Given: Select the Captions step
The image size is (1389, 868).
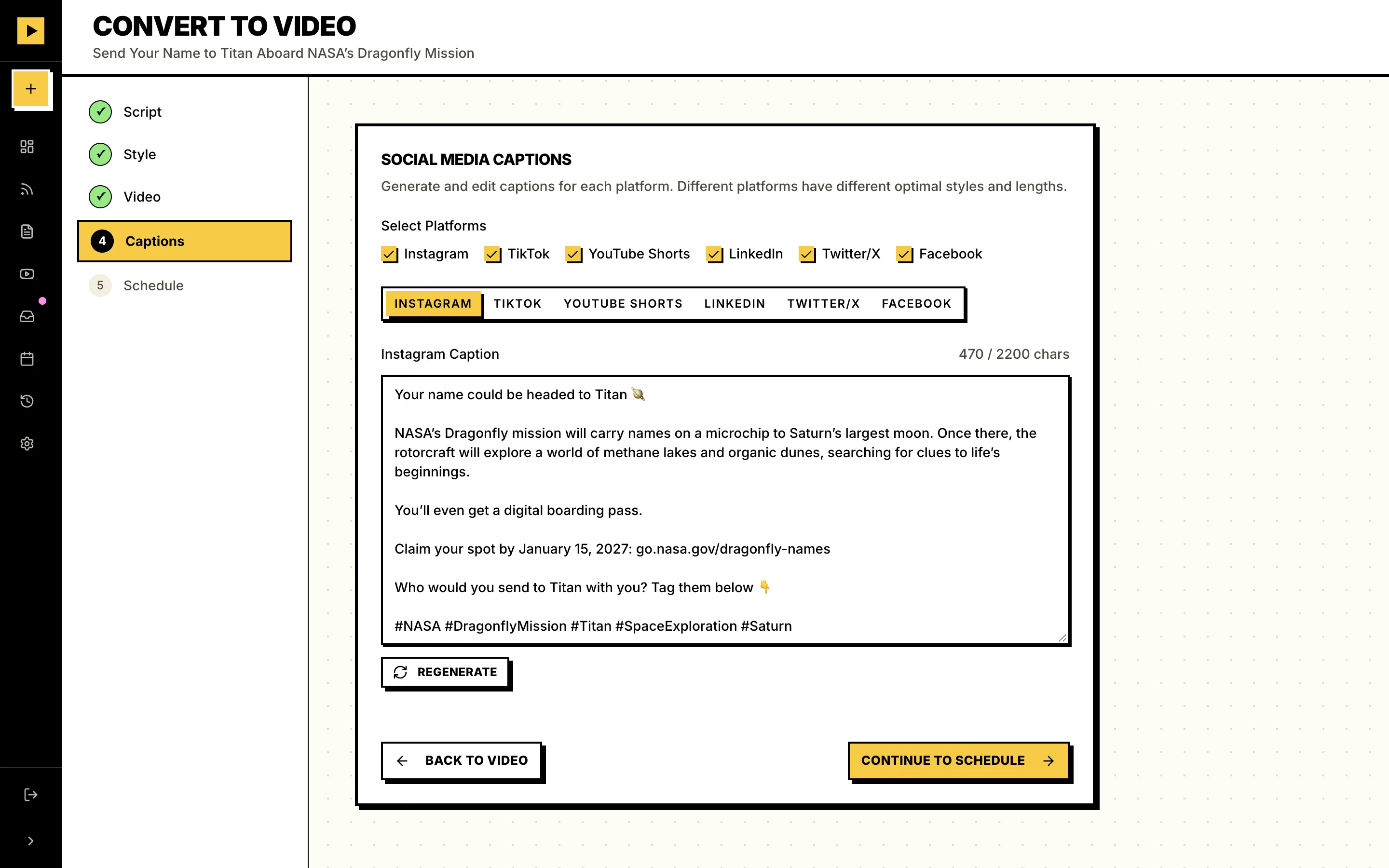Looking at the screenshot, I should pos(184,241).
